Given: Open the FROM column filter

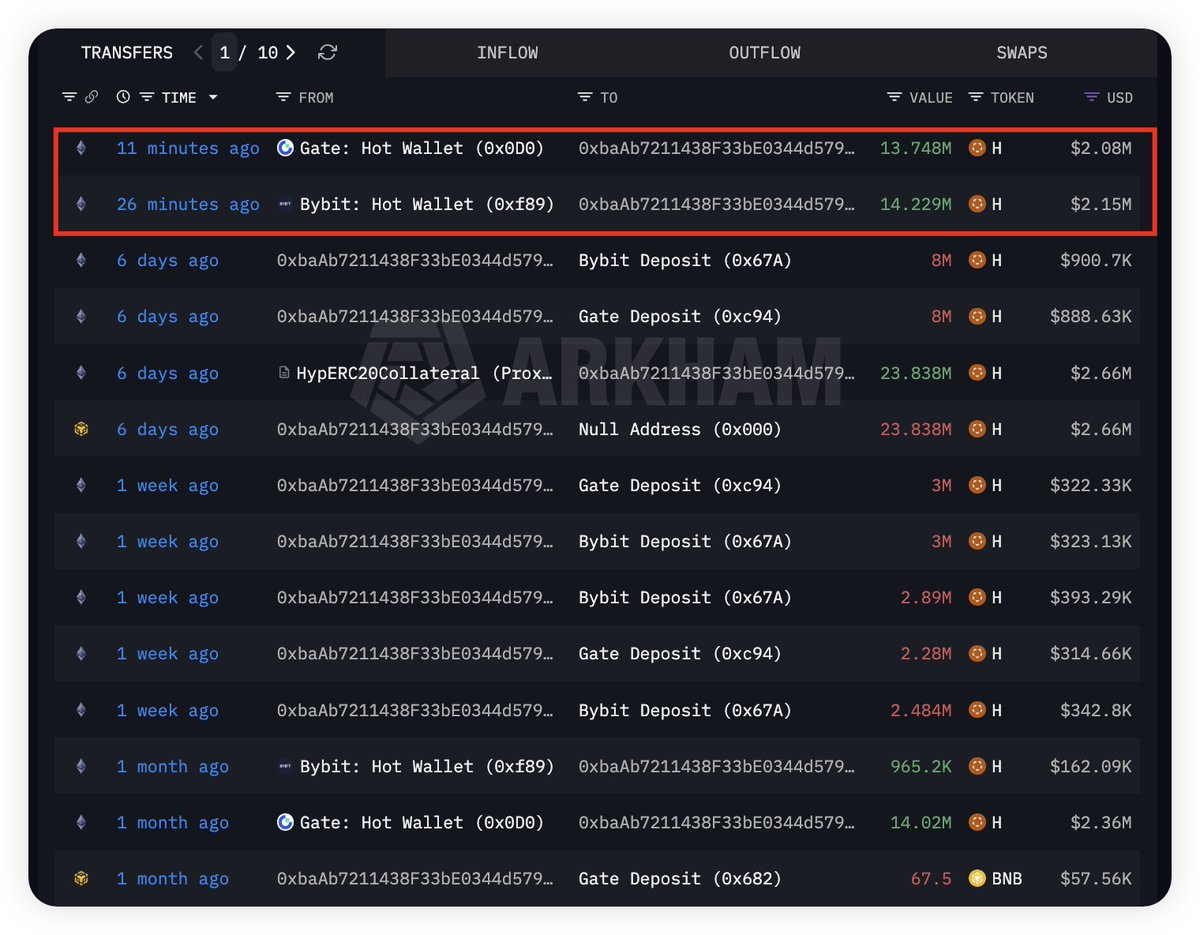Looking at the screenshot, I should tap(283, 97).
